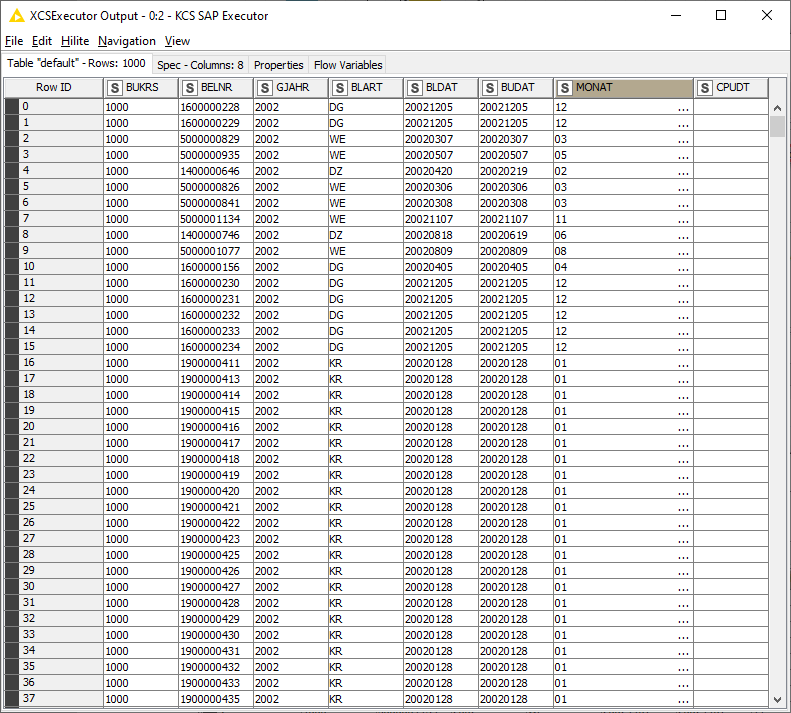This screenshot has height=713, width=791.
Task: Click the string type icon for BLDAT
Action: coord(415,88)
